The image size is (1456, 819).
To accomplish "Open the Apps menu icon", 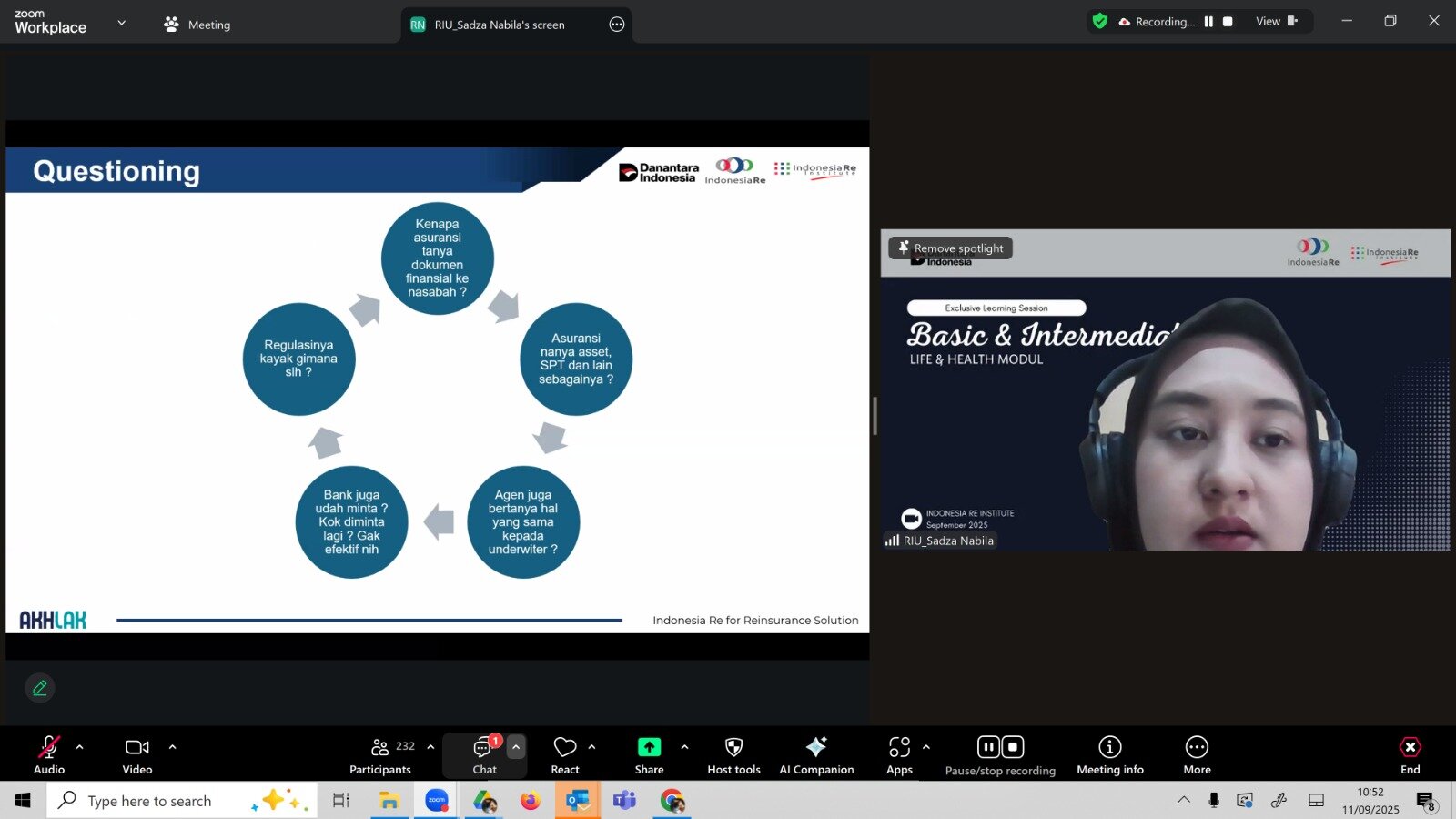I will [899, 755].
